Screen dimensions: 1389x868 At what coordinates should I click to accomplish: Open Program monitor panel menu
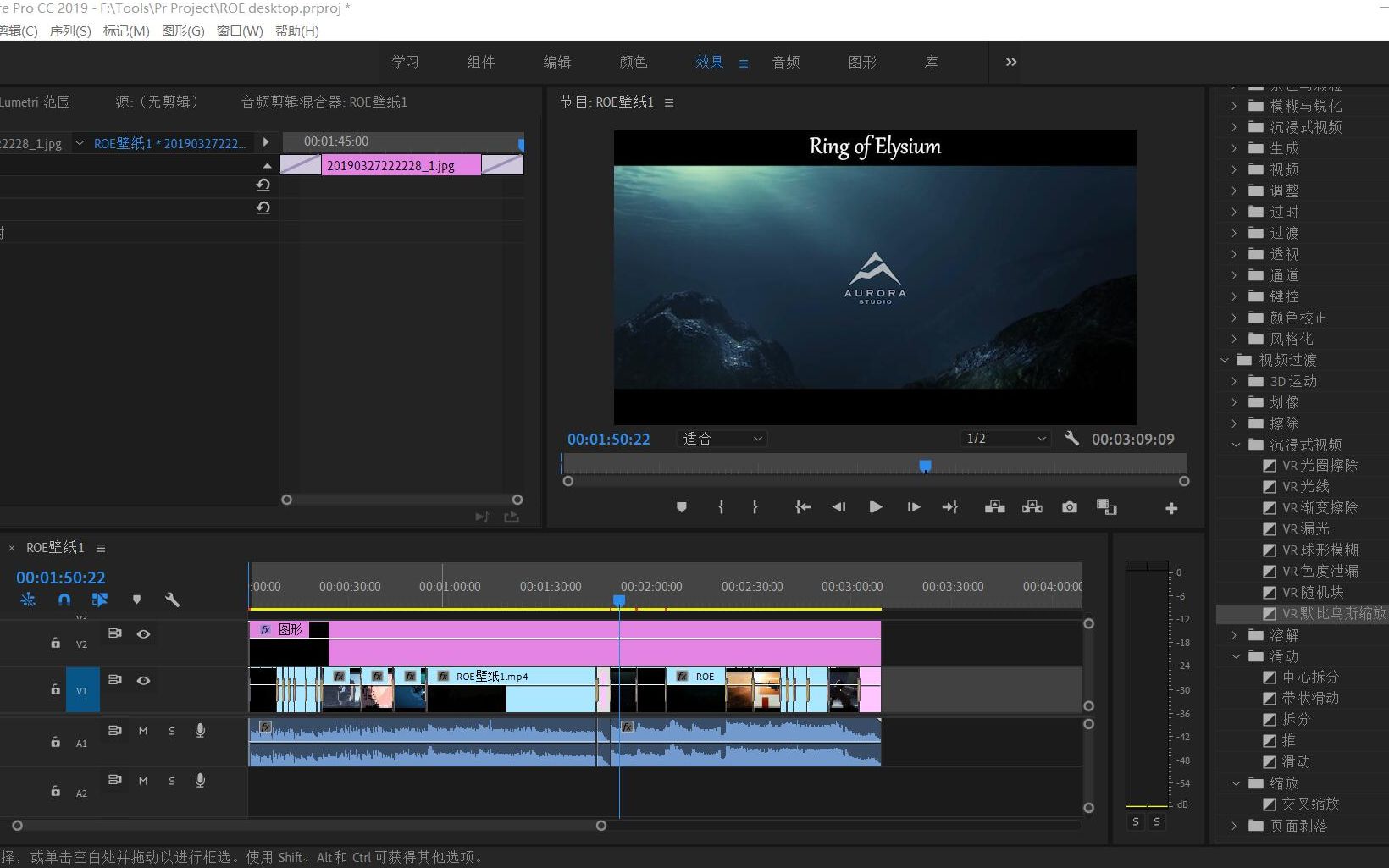pyautogui.click(x=669, y=102)
